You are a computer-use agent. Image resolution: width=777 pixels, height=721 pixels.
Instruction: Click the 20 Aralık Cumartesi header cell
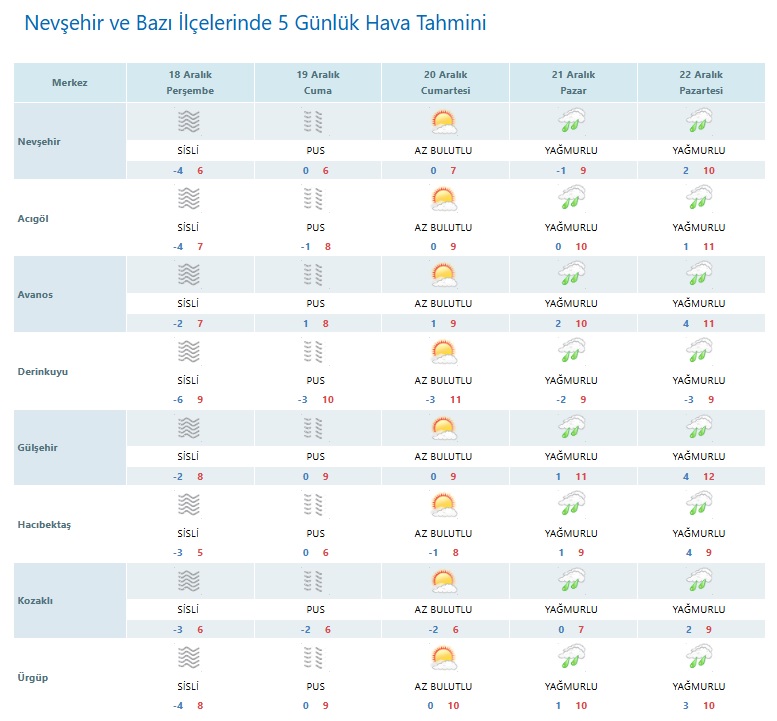click(444, 83)
